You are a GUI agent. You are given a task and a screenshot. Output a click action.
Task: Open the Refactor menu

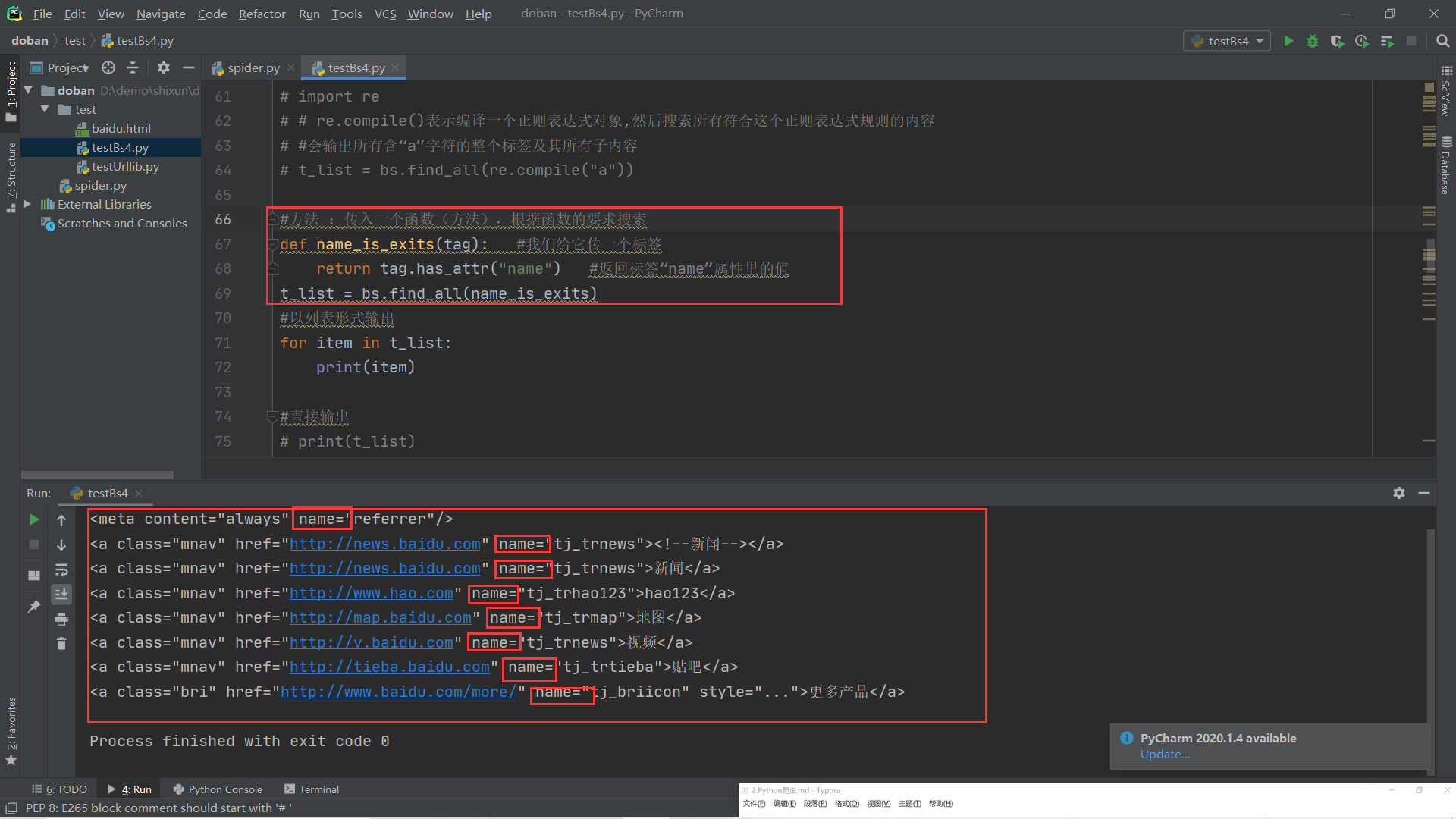click(262, 14)
